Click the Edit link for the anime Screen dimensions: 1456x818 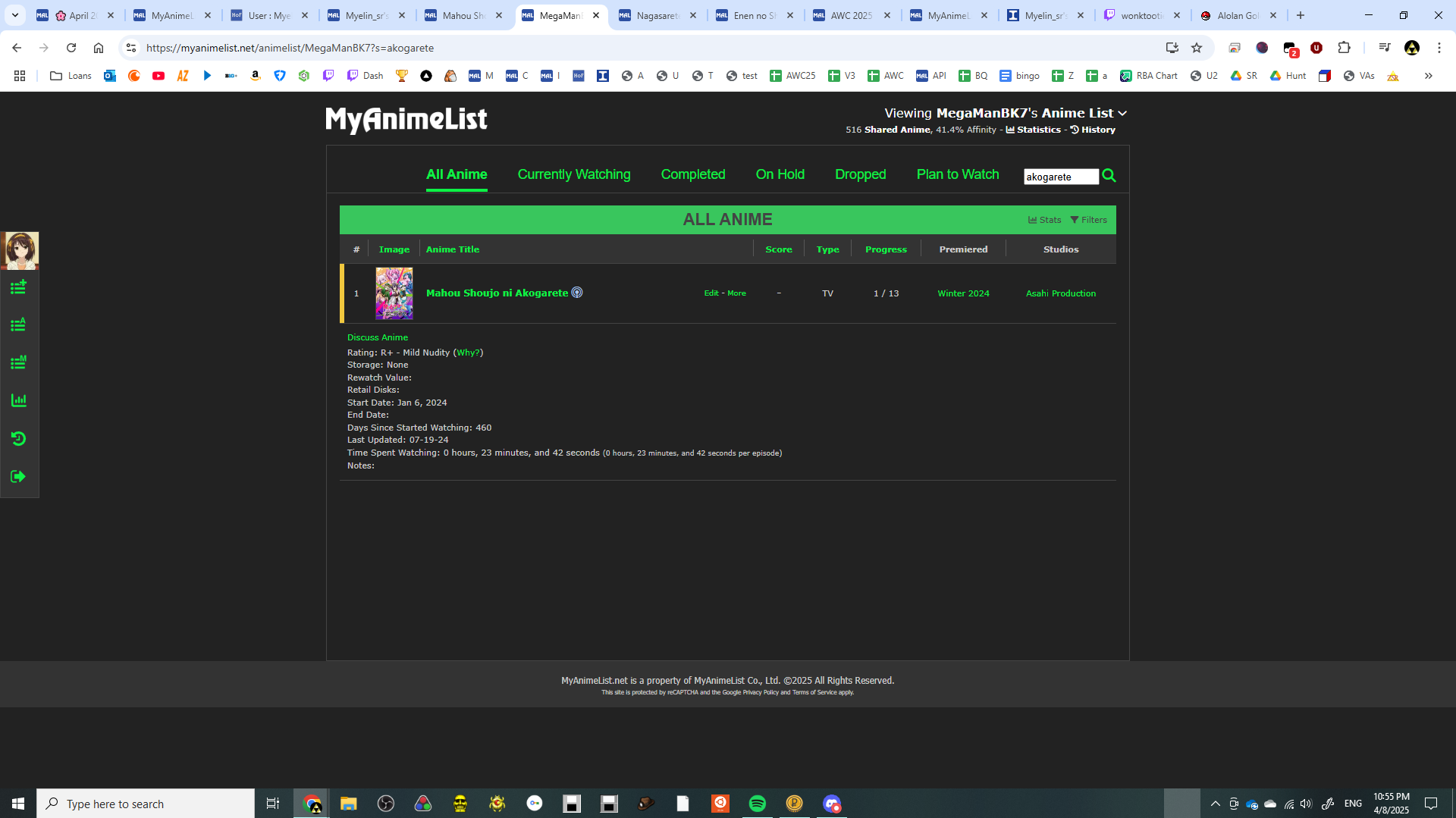tap(711, 293)
